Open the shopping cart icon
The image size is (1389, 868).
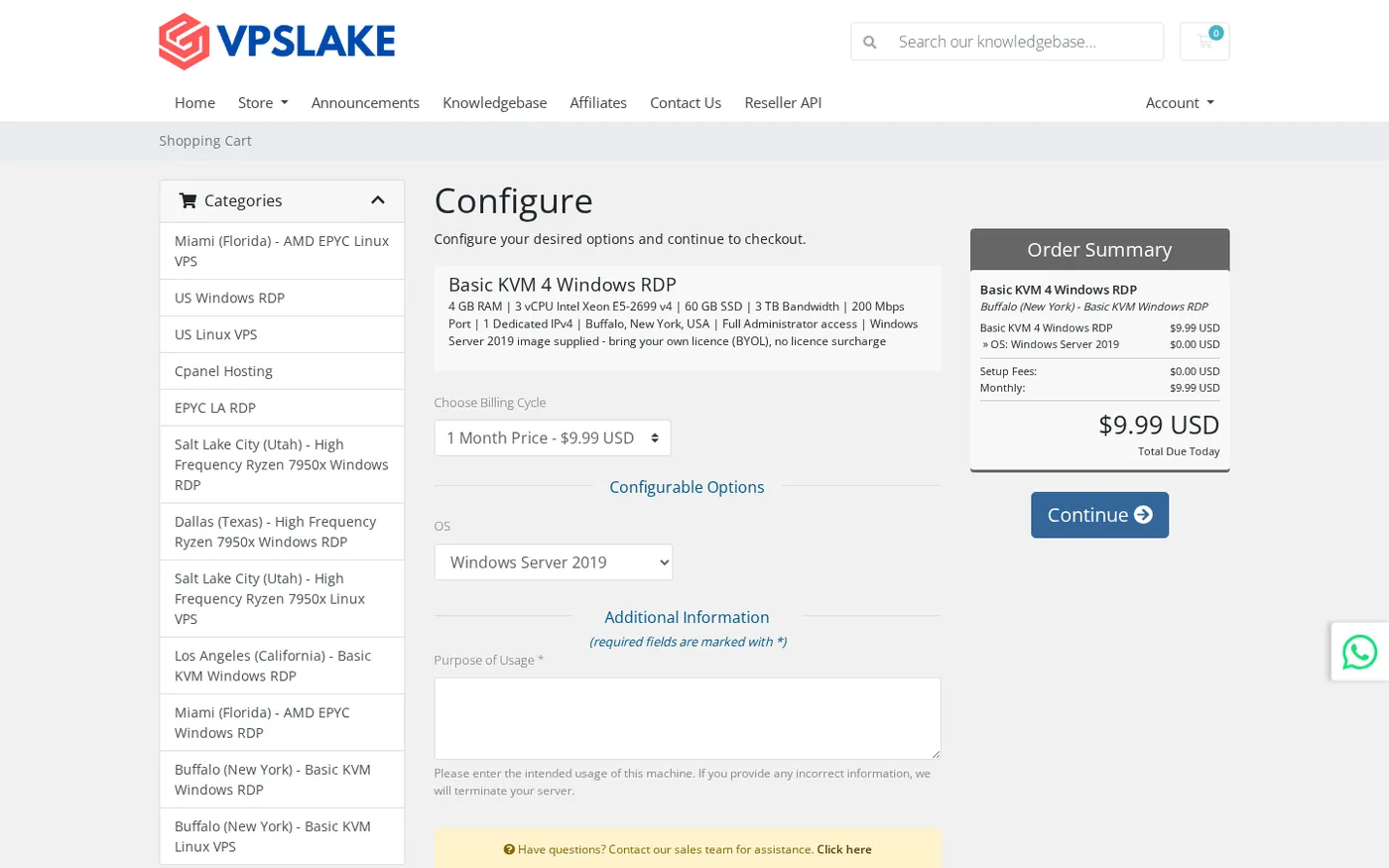pyautogui.click(x=1204, y=42)
